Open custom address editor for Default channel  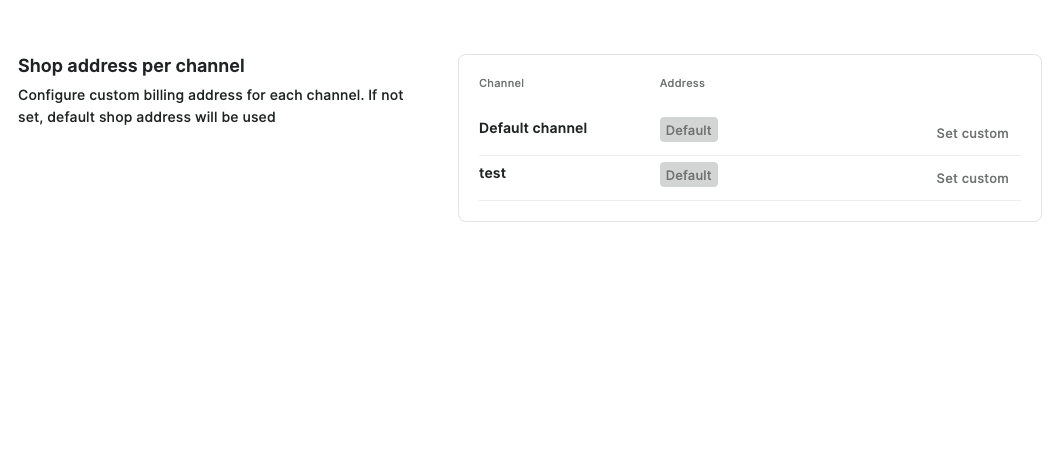(971, 133)
